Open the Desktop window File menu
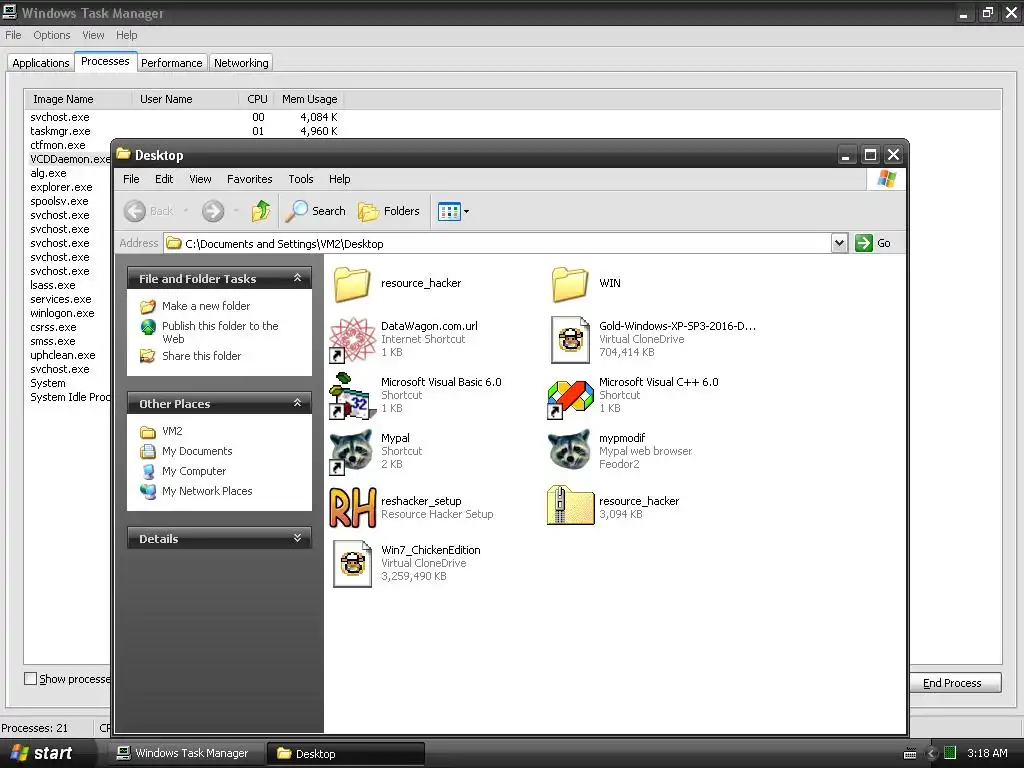 [x=131, y=179]
